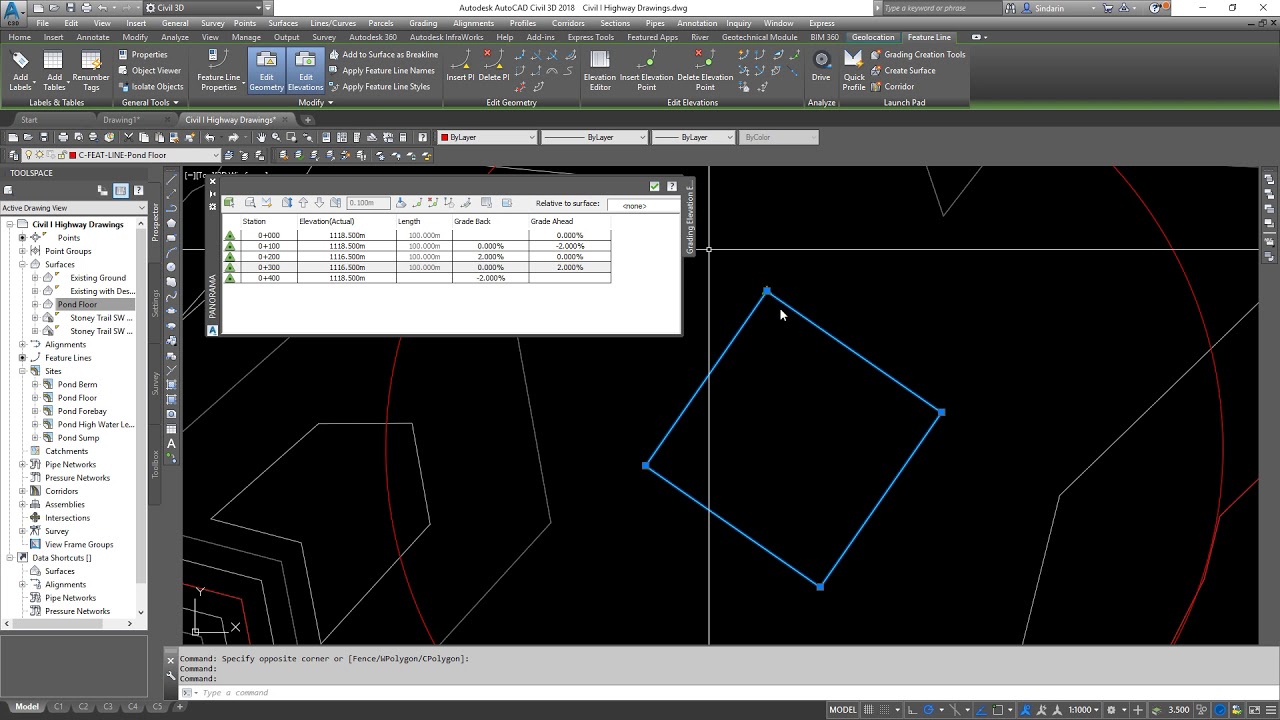Click Add to Surface as Breakline
The width and height of the screenshot is (1280, 720).
pyautogui.click(x=383, y=55)
